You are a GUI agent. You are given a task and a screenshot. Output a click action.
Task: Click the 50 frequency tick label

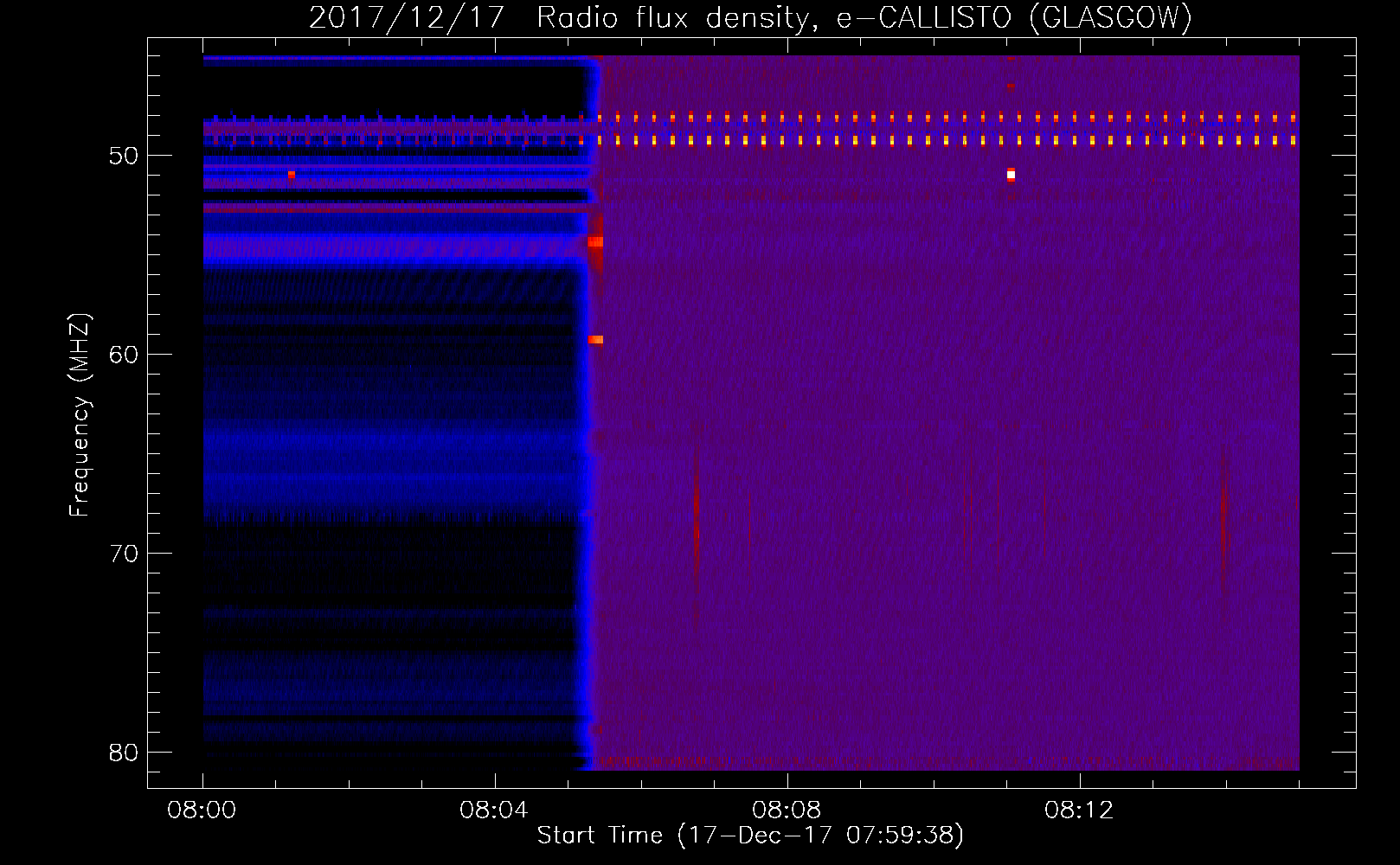124,156
